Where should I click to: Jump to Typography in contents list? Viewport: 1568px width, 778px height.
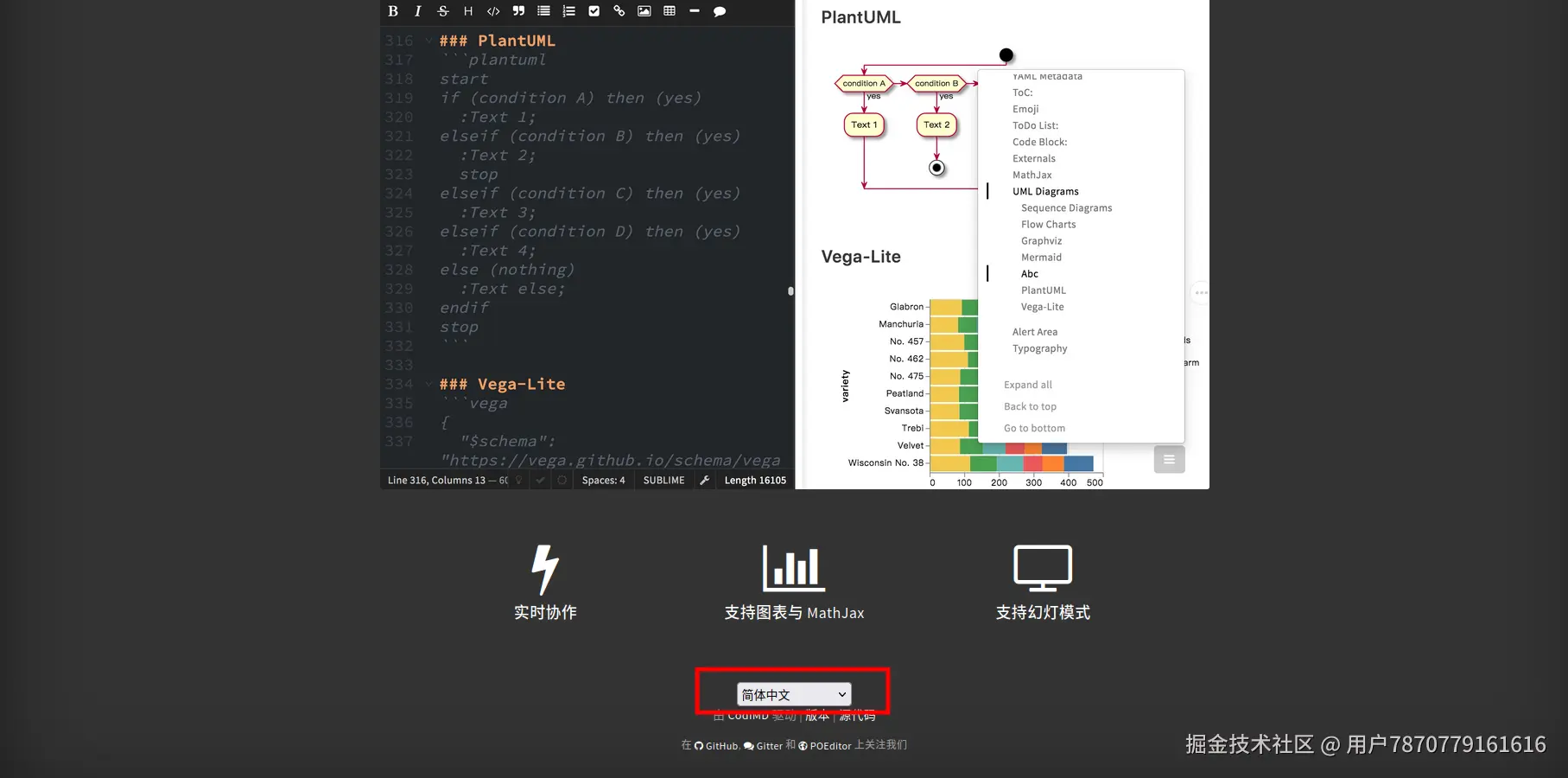1040,348
